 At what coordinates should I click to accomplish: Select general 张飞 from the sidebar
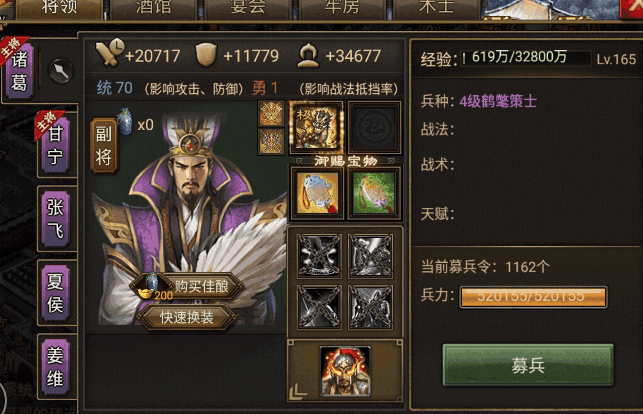[x=56, y=218]
